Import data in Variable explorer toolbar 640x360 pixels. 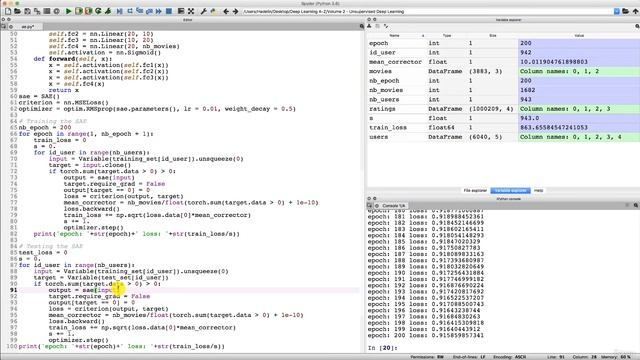369,27
